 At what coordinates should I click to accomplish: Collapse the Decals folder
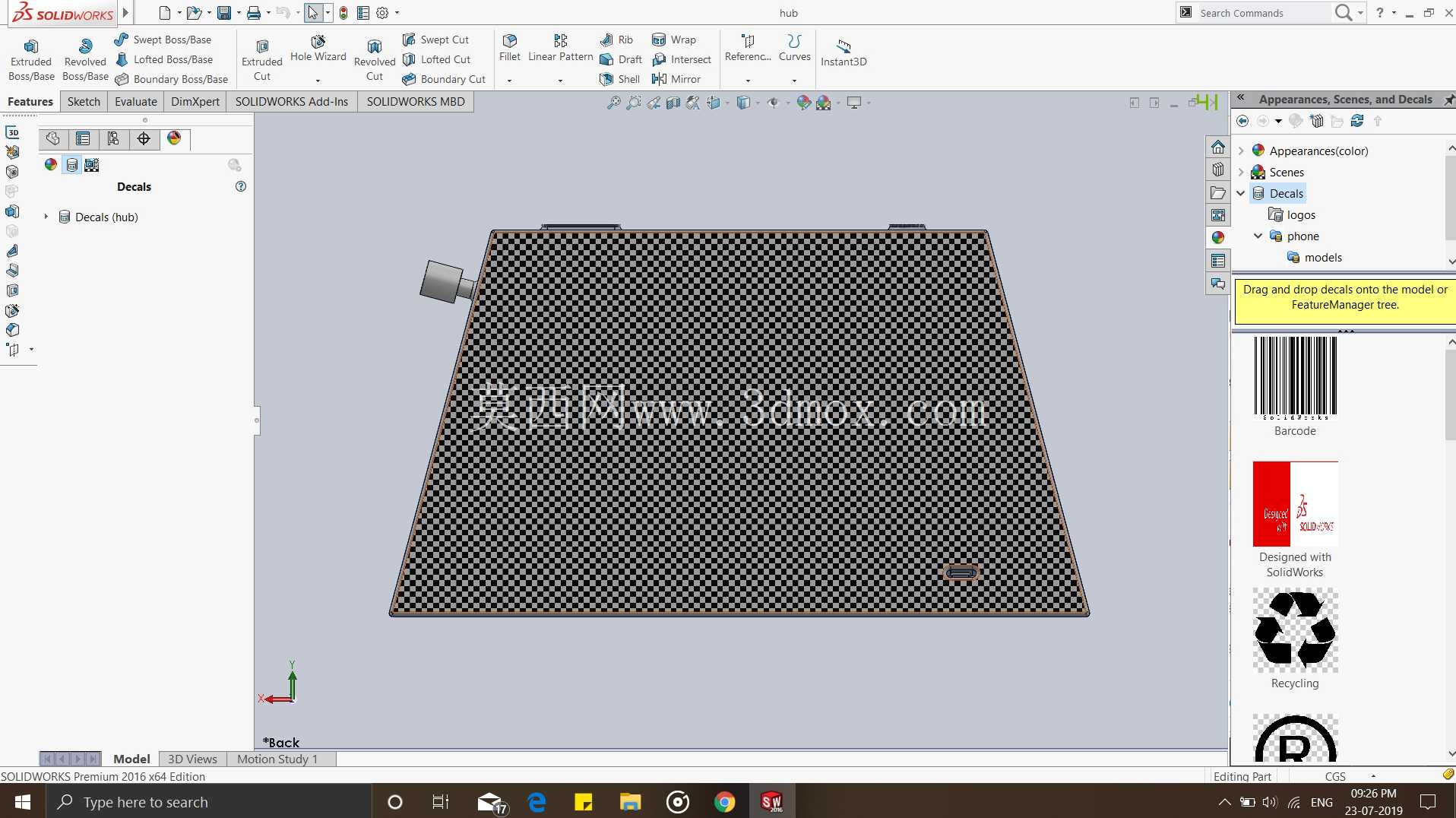(1241, 193)
